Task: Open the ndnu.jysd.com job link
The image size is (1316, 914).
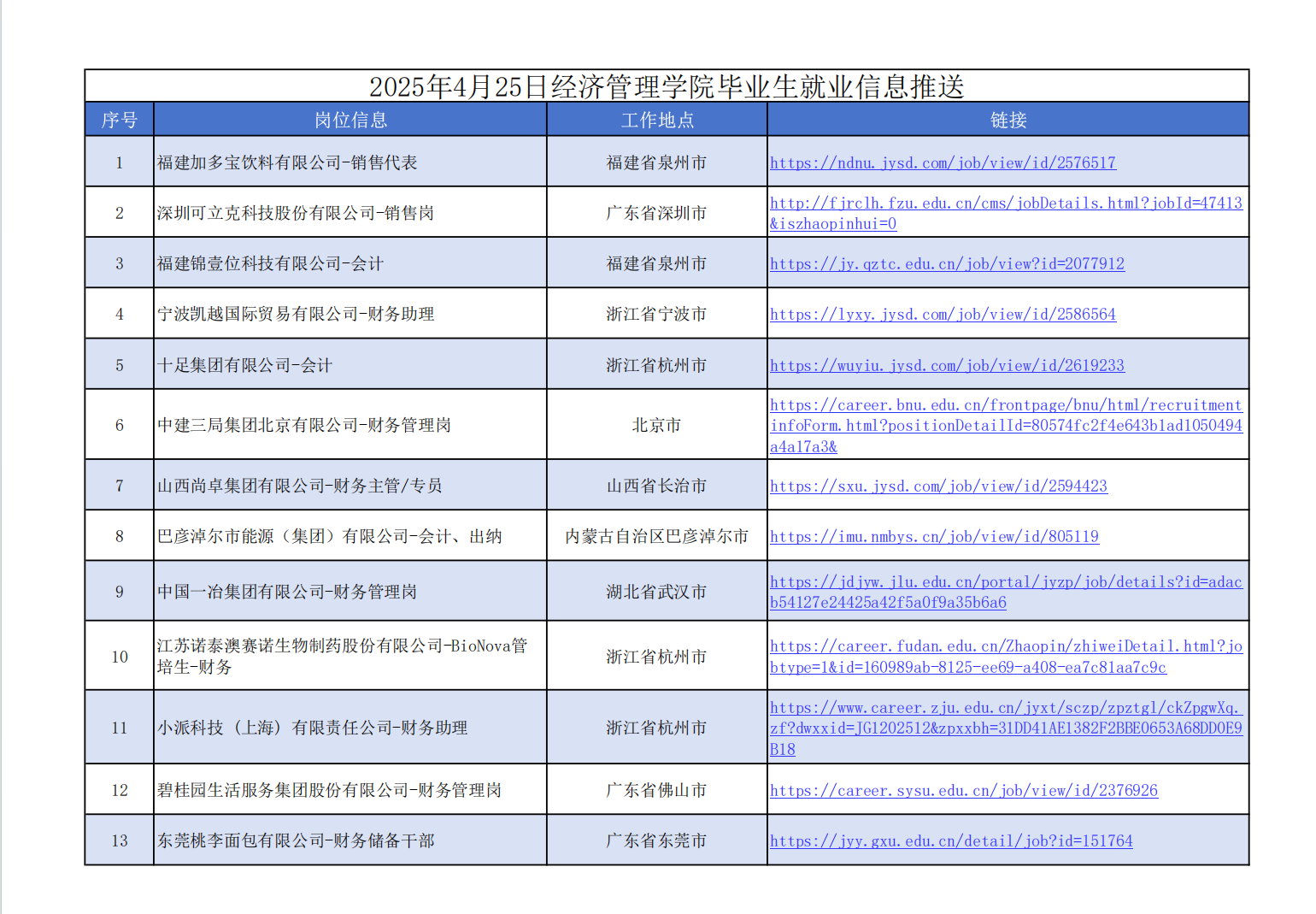Action: pyautogui.click(x=943, y=162)
